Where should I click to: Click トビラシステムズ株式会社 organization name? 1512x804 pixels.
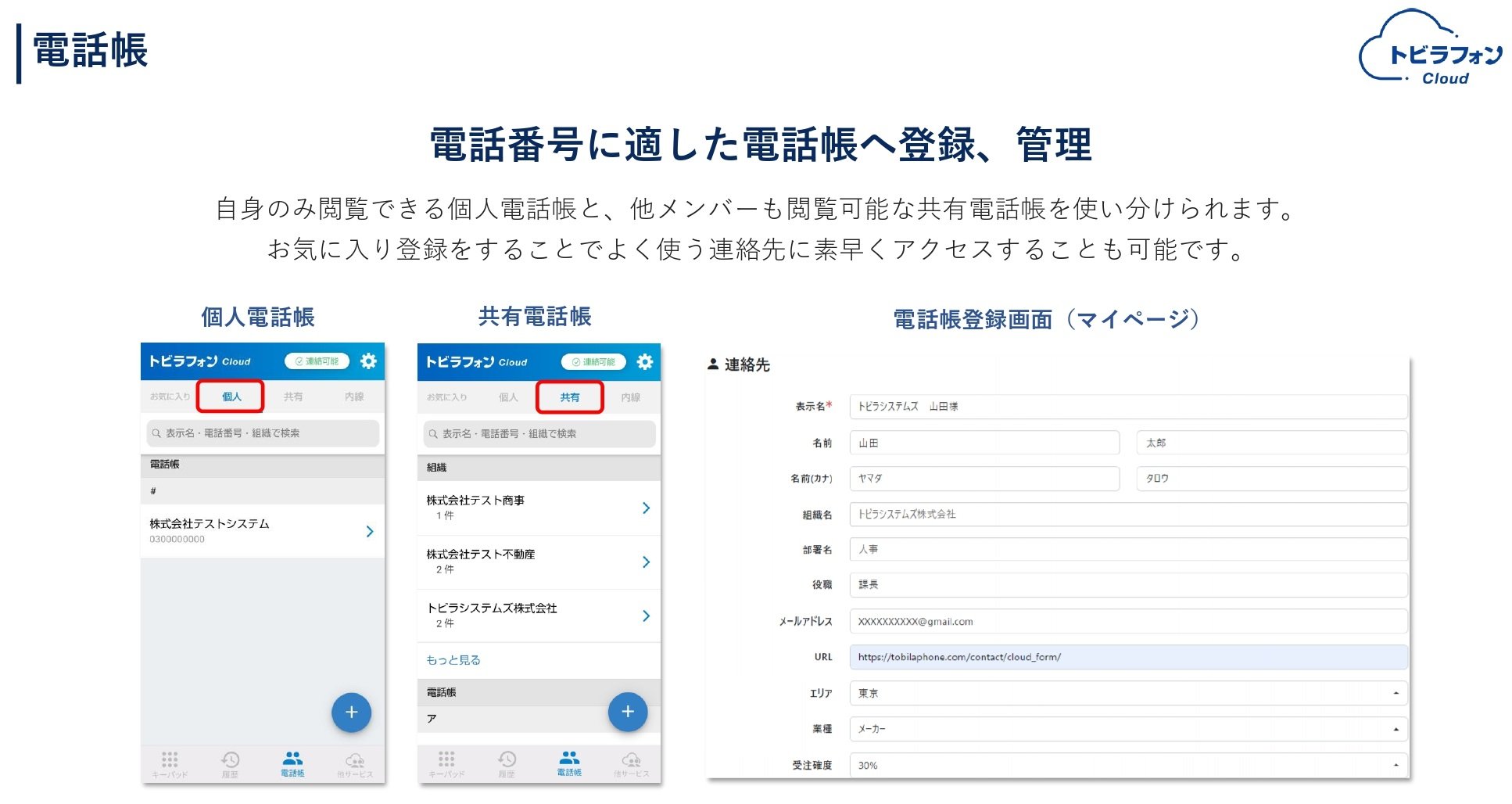coord(492,608)
